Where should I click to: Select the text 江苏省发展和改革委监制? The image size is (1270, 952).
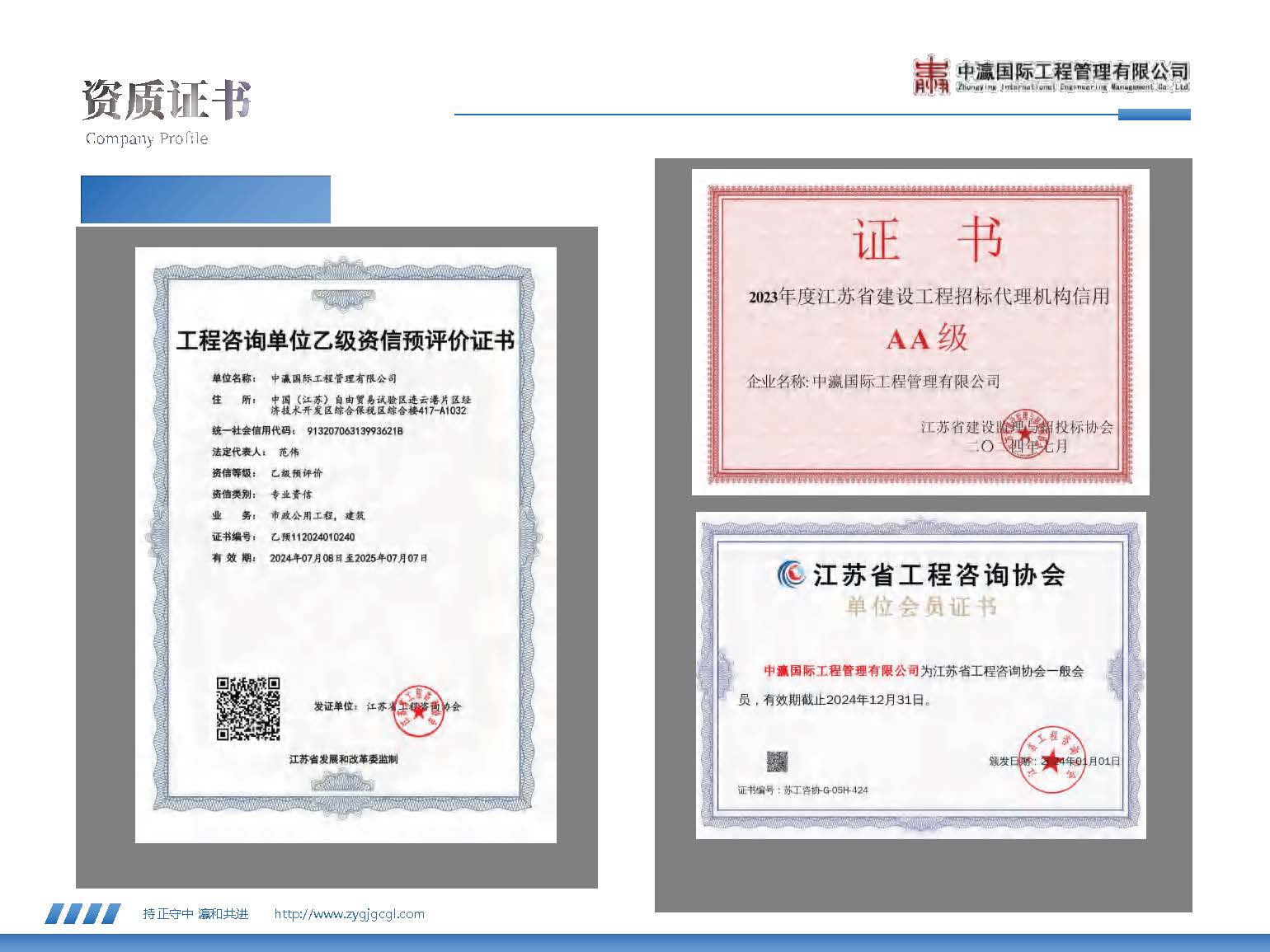tap(343, 759)
